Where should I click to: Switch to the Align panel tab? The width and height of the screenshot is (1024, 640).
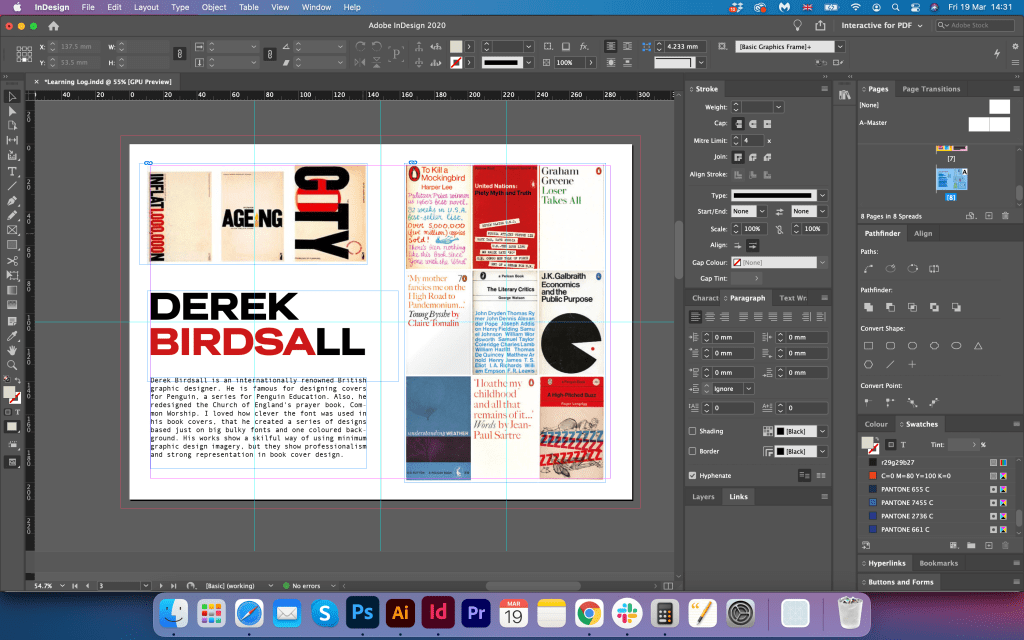pyautogui.click(x=923, y=233)
